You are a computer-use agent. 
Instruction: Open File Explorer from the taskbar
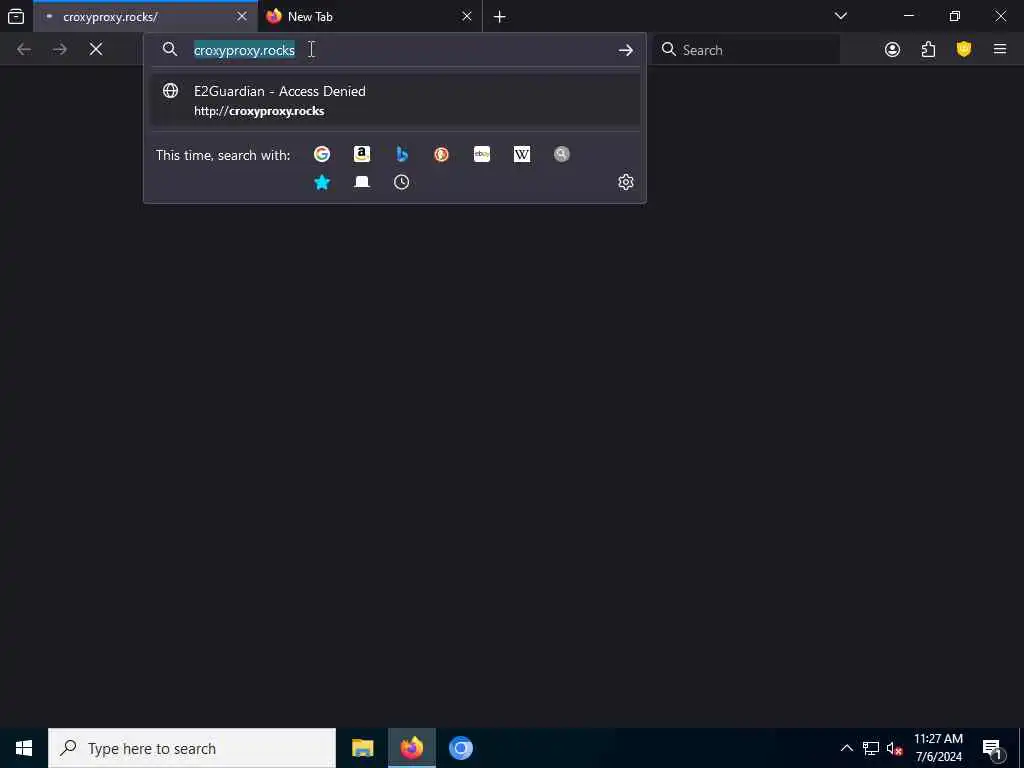pos(362,748)
